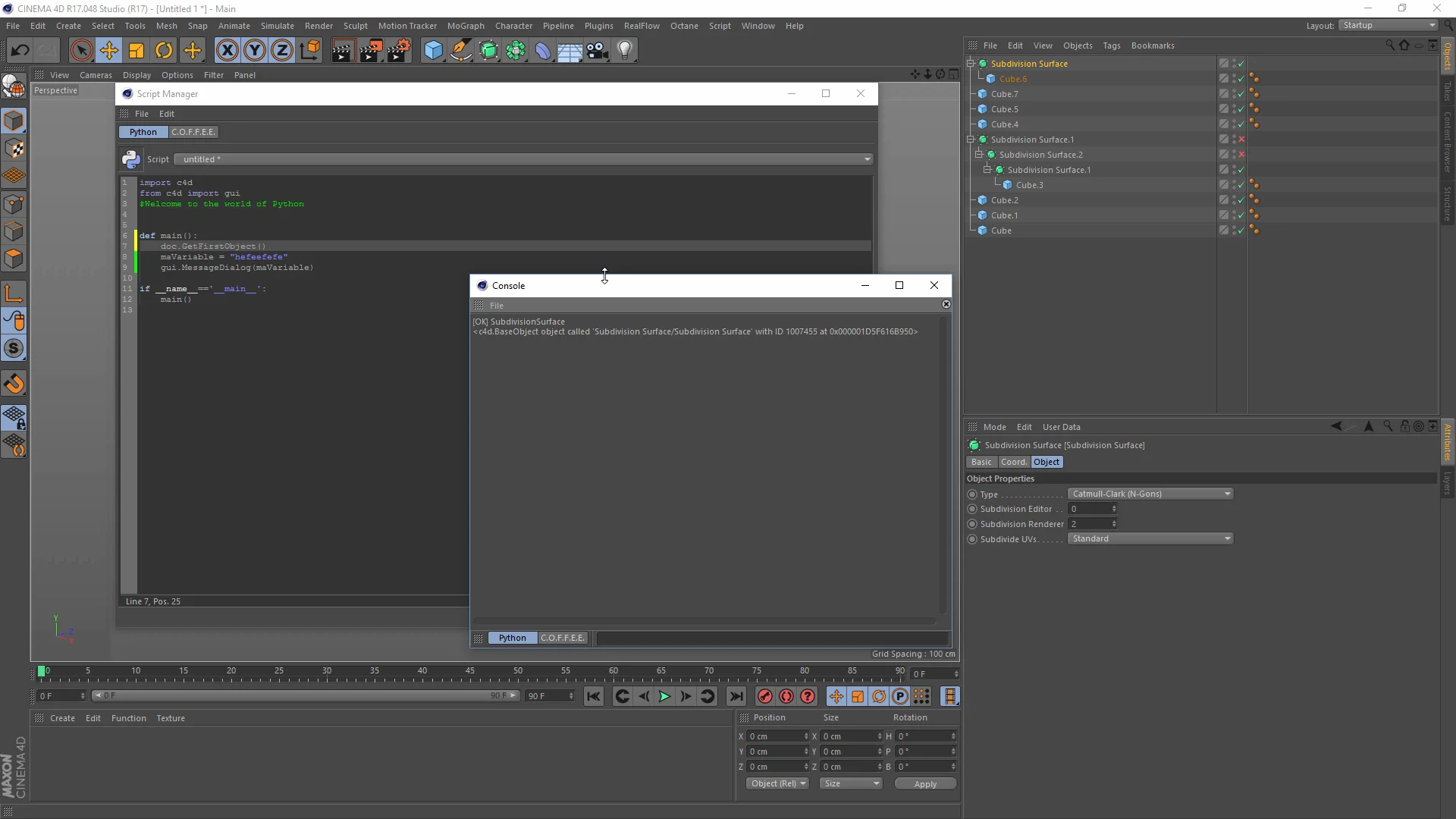The height and width of the screenshot is (819, 1456).
Task: Select the Cube primitive icon
Action: click(x=433, y=50)
